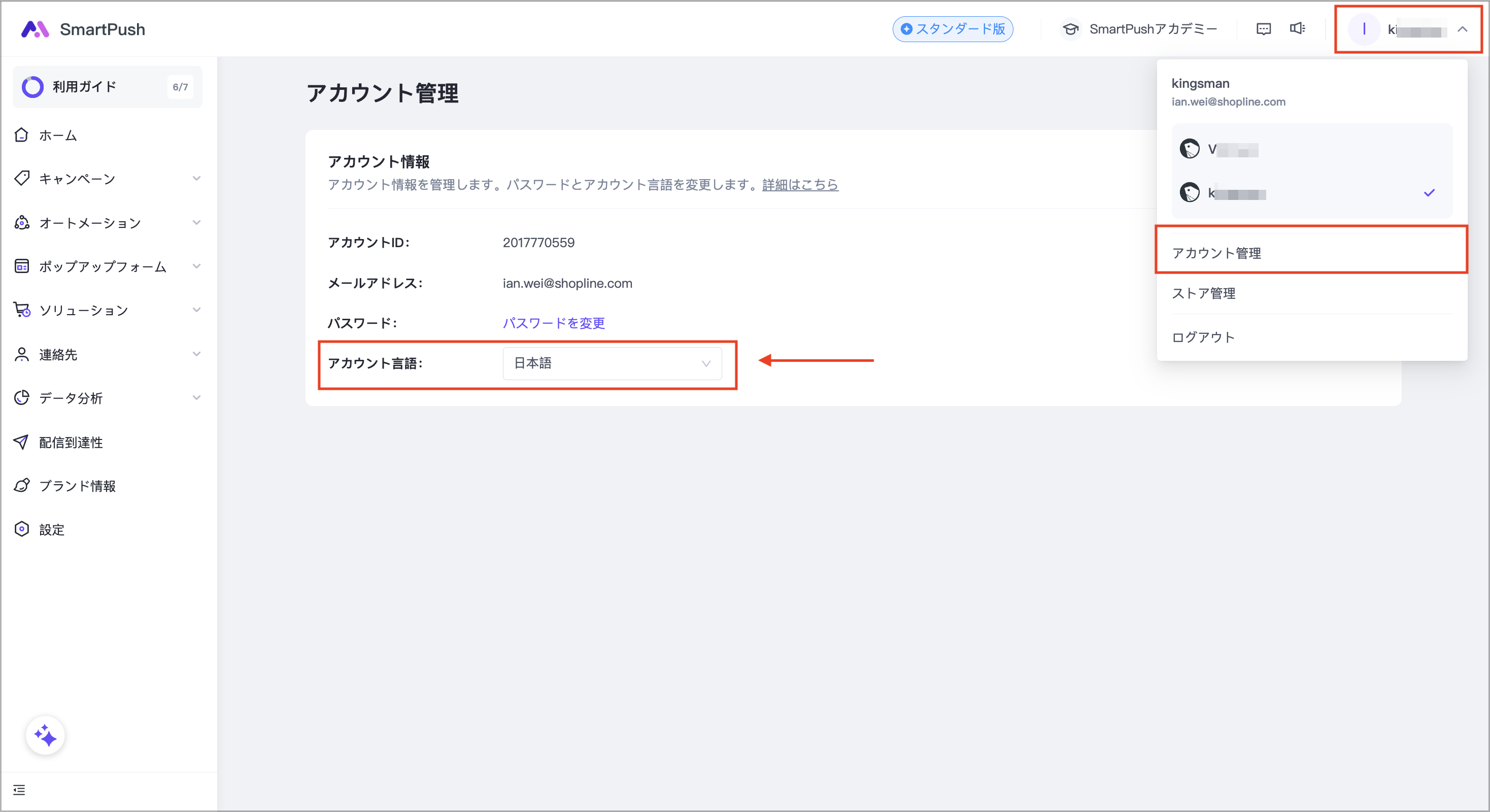Screen dimensions: 1490x812
Task: Select アカウント管理 from the profile menu
Action: point(1216,253)
